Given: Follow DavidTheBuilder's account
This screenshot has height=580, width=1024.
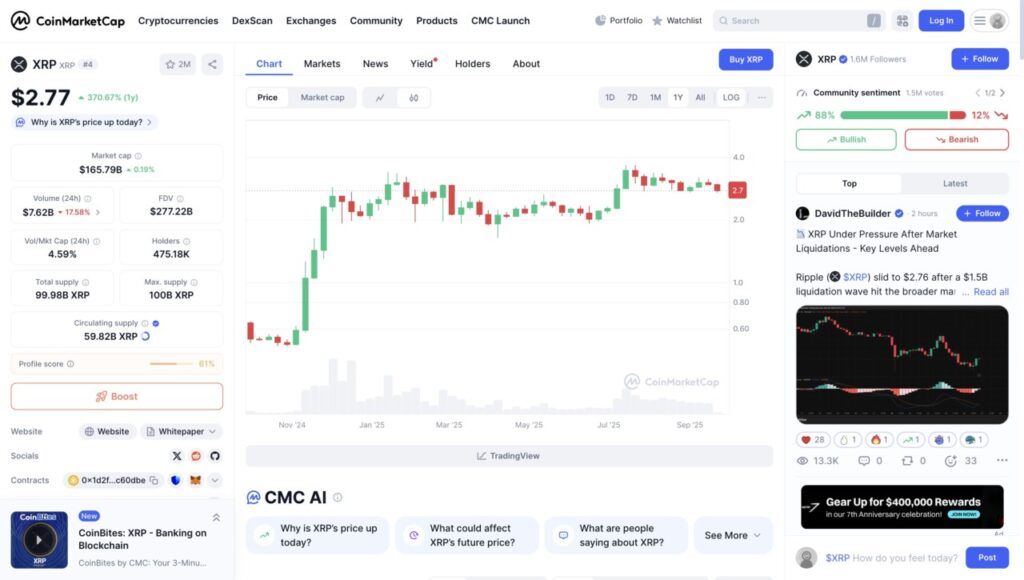Looking at the screenshot, I should coord(983,213).
